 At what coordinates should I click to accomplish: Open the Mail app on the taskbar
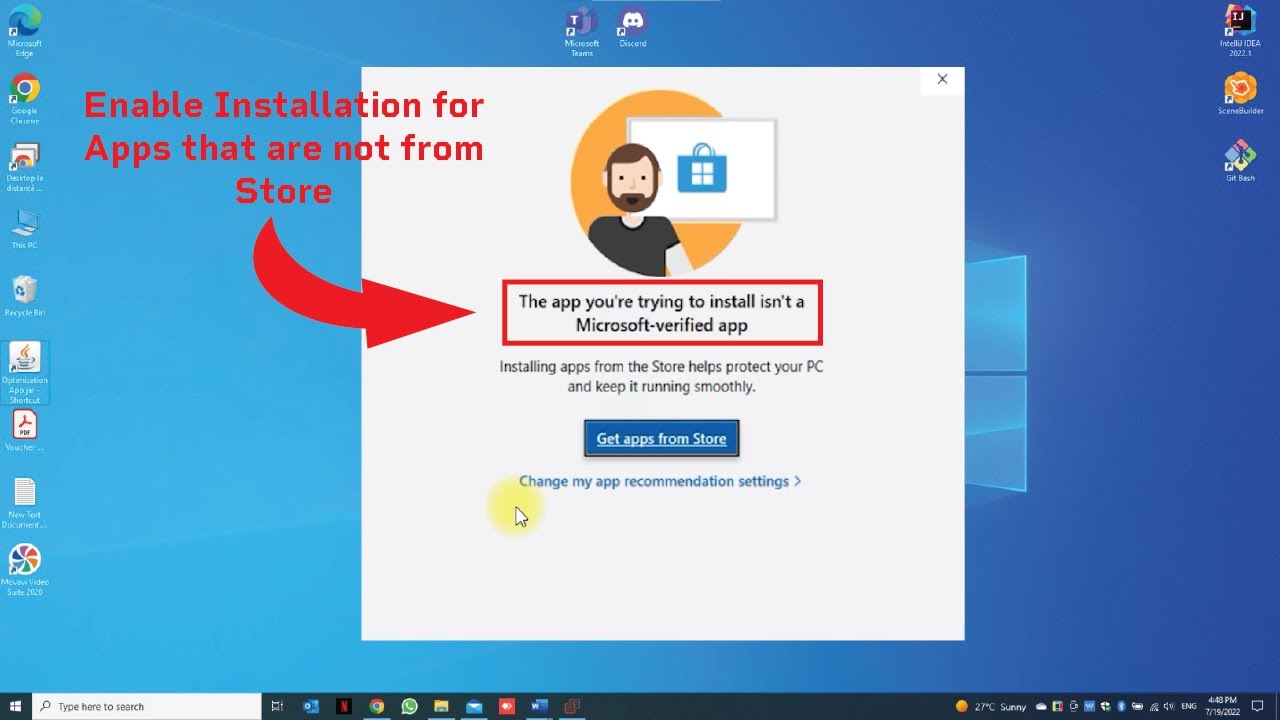(474, 706)
